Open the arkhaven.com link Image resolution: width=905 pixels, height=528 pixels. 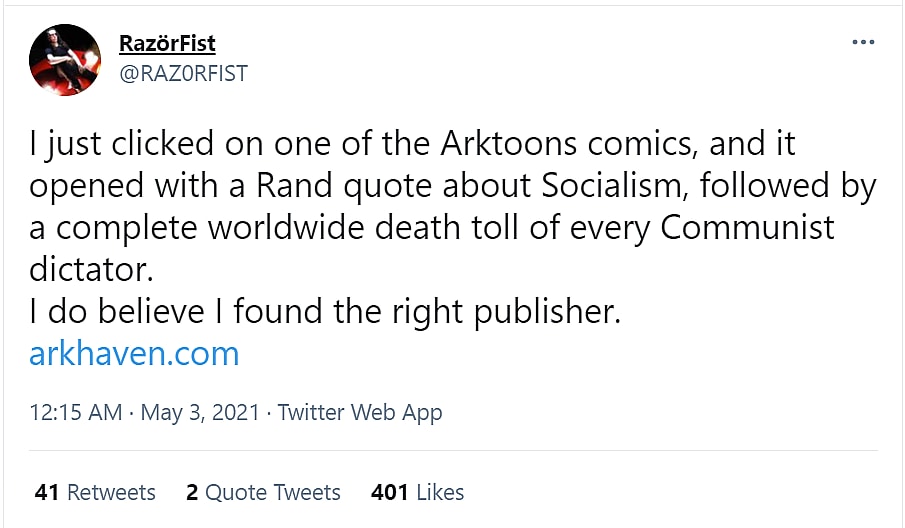(134, 353)
